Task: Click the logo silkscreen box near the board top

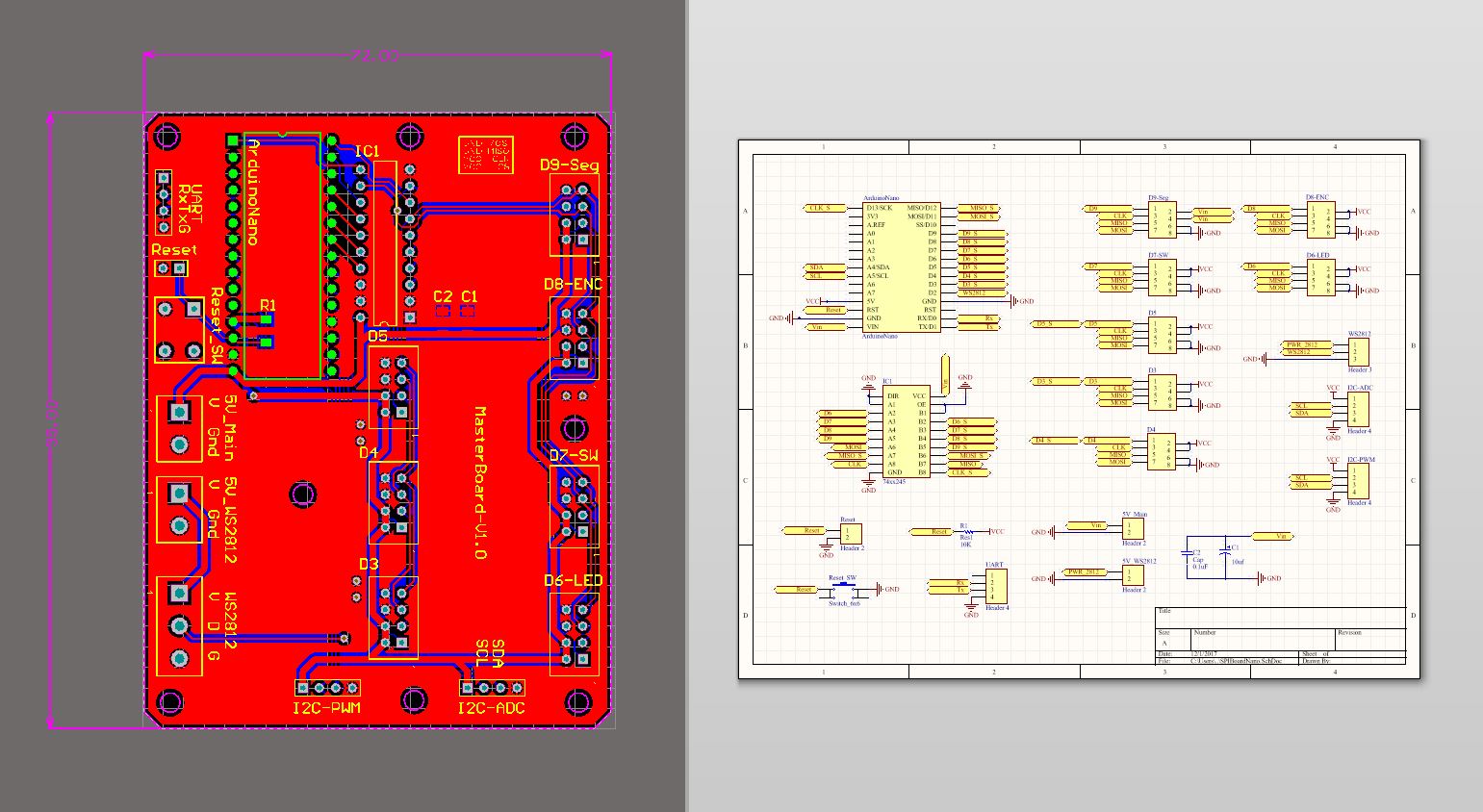Action: [485, 155]
